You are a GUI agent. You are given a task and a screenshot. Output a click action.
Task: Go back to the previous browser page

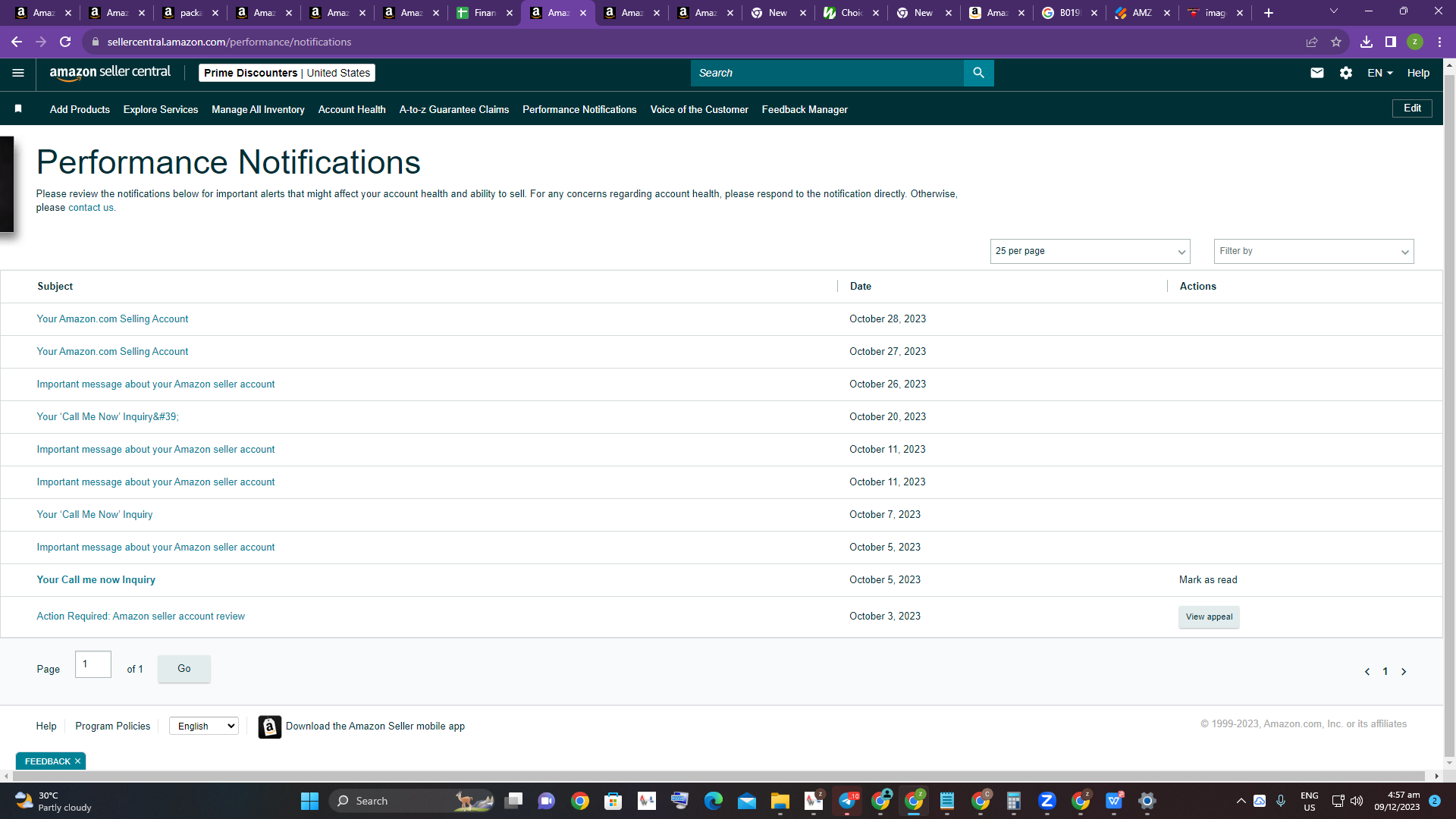[x=17, y=42]
